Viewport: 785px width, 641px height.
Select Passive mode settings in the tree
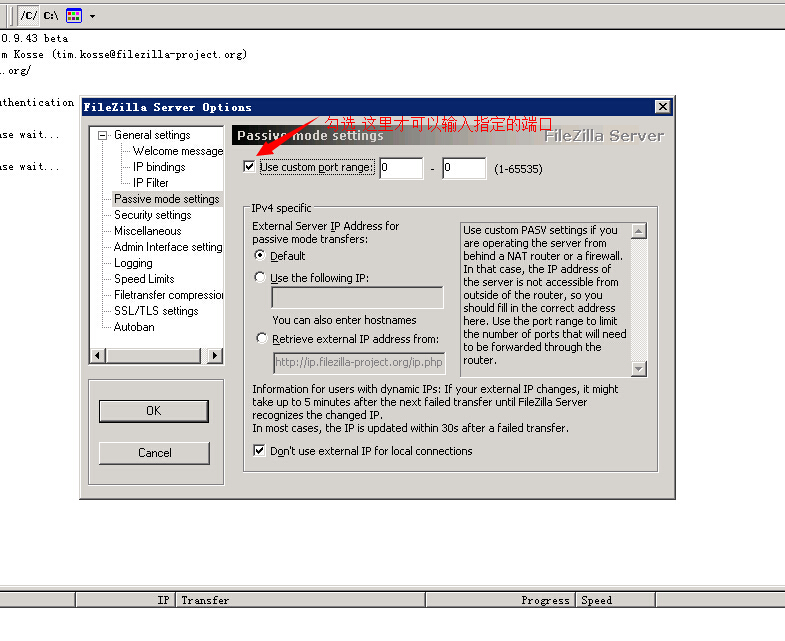pyautogui.click(x=167, y=199)
